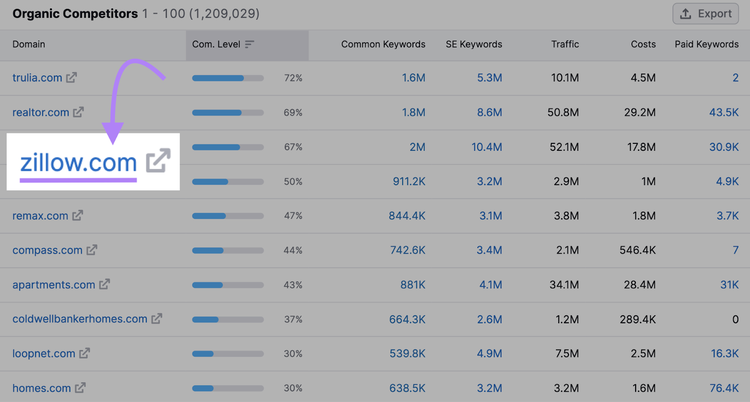Click the Paid Keywords column header
This screenshot has height=402, width=750.
(707, 45)
